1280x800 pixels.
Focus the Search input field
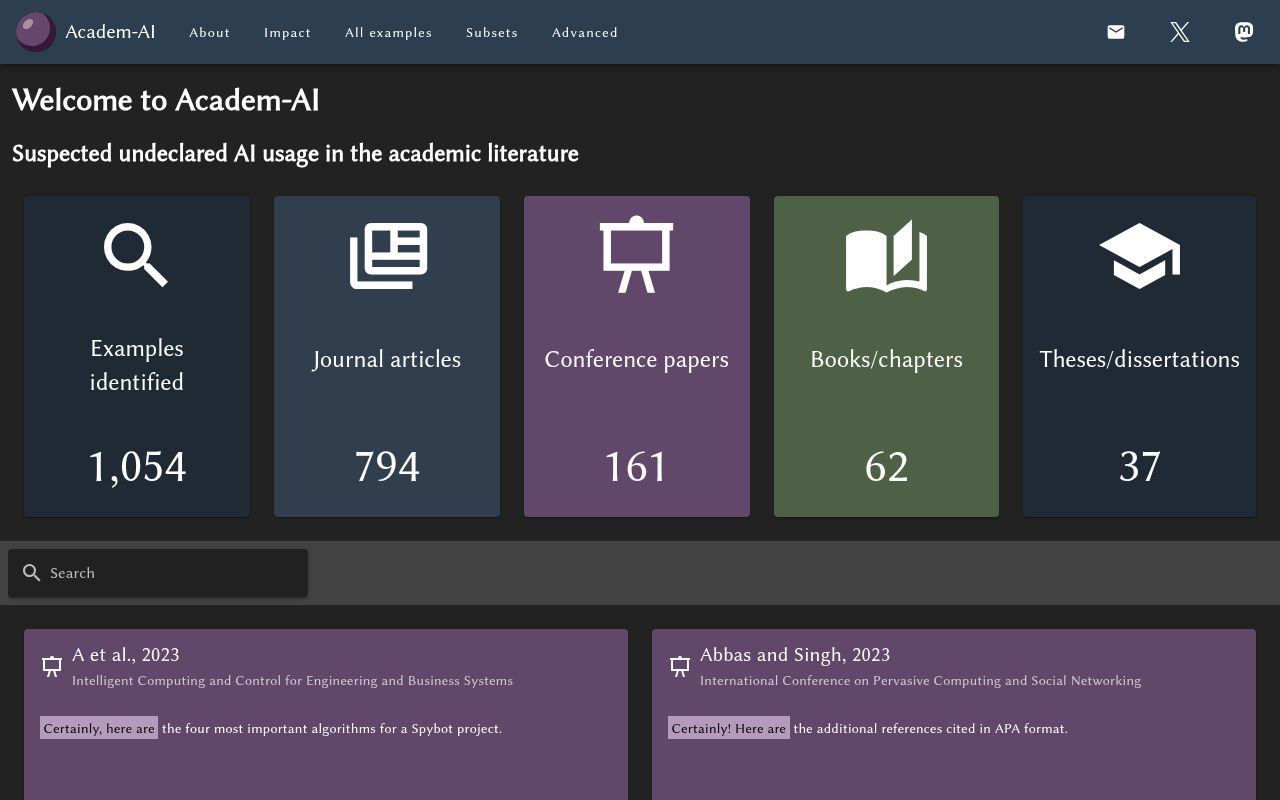click(158, 573)
